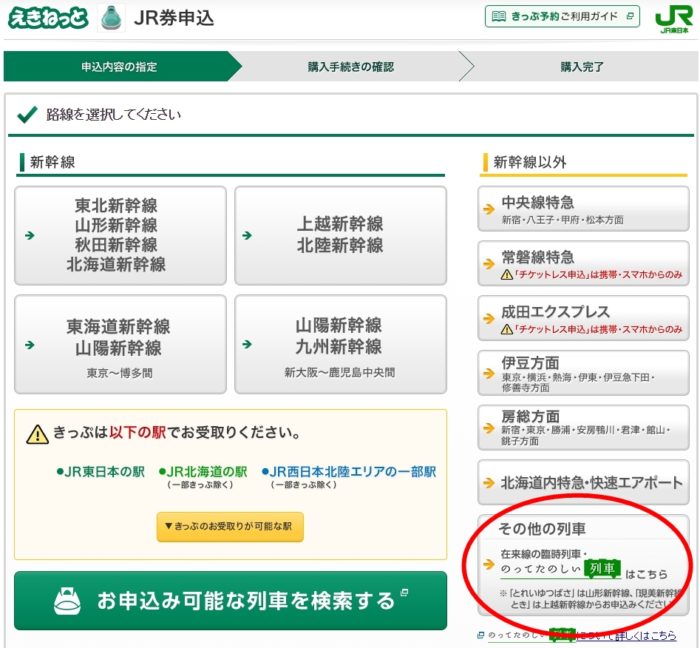The height and width of the screenshot is (648, 700).
Task: Open the JR East logo link
Action: coord(674,20)
